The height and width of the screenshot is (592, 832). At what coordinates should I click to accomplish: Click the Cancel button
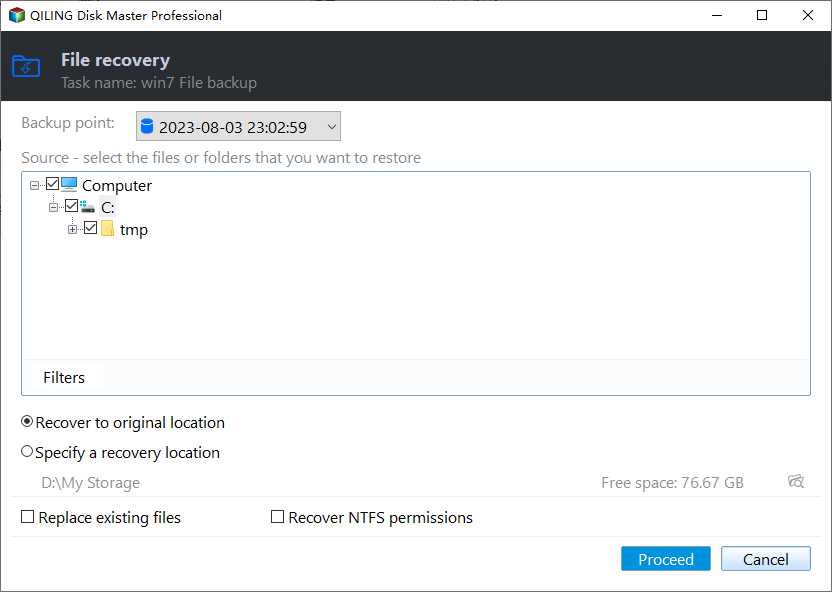[765, 559]
